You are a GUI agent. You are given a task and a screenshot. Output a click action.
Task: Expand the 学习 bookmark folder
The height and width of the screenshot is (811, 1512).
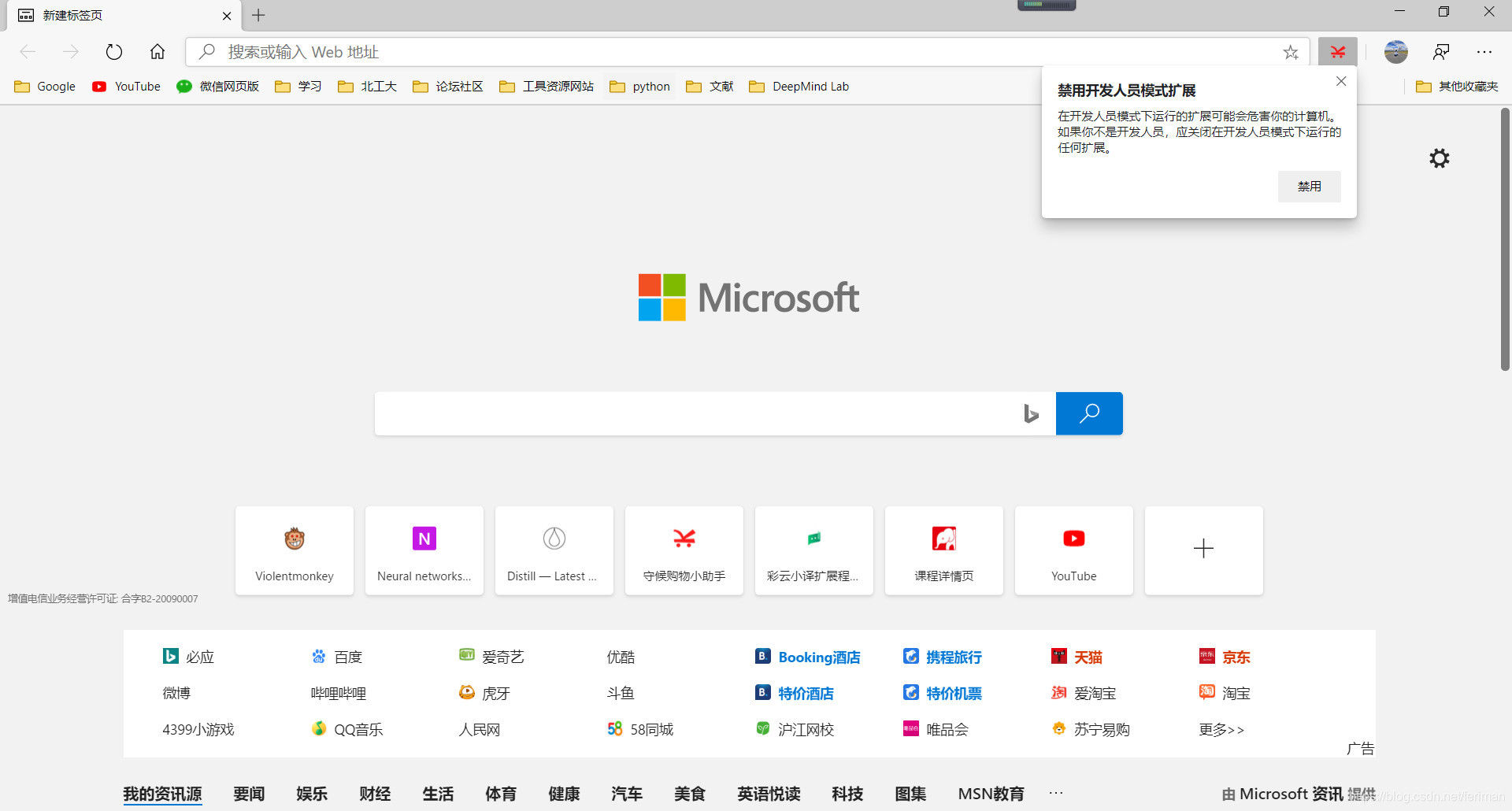tap(298, 87)
